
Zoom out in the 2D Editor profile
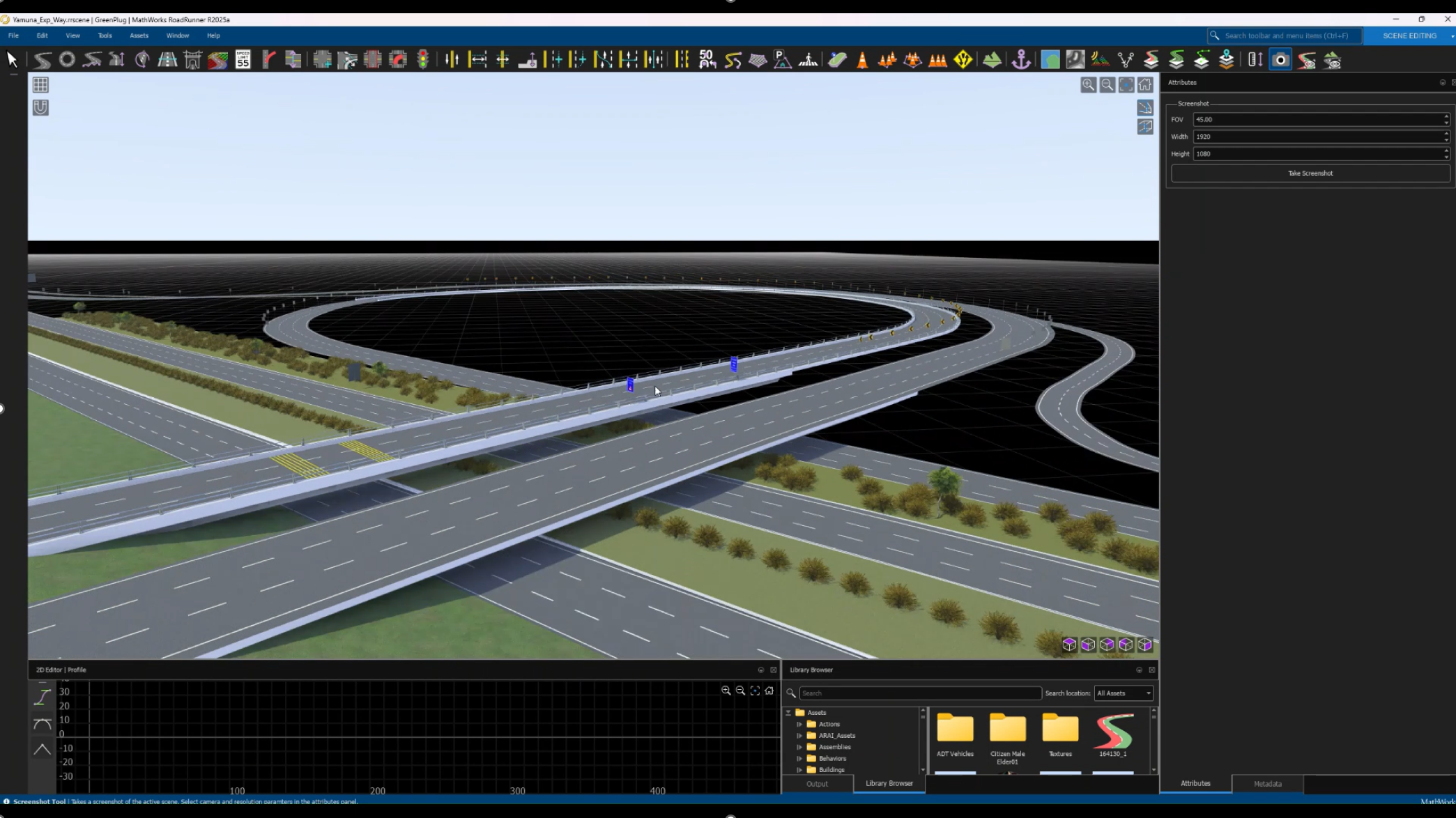click(x=740, y=690)
